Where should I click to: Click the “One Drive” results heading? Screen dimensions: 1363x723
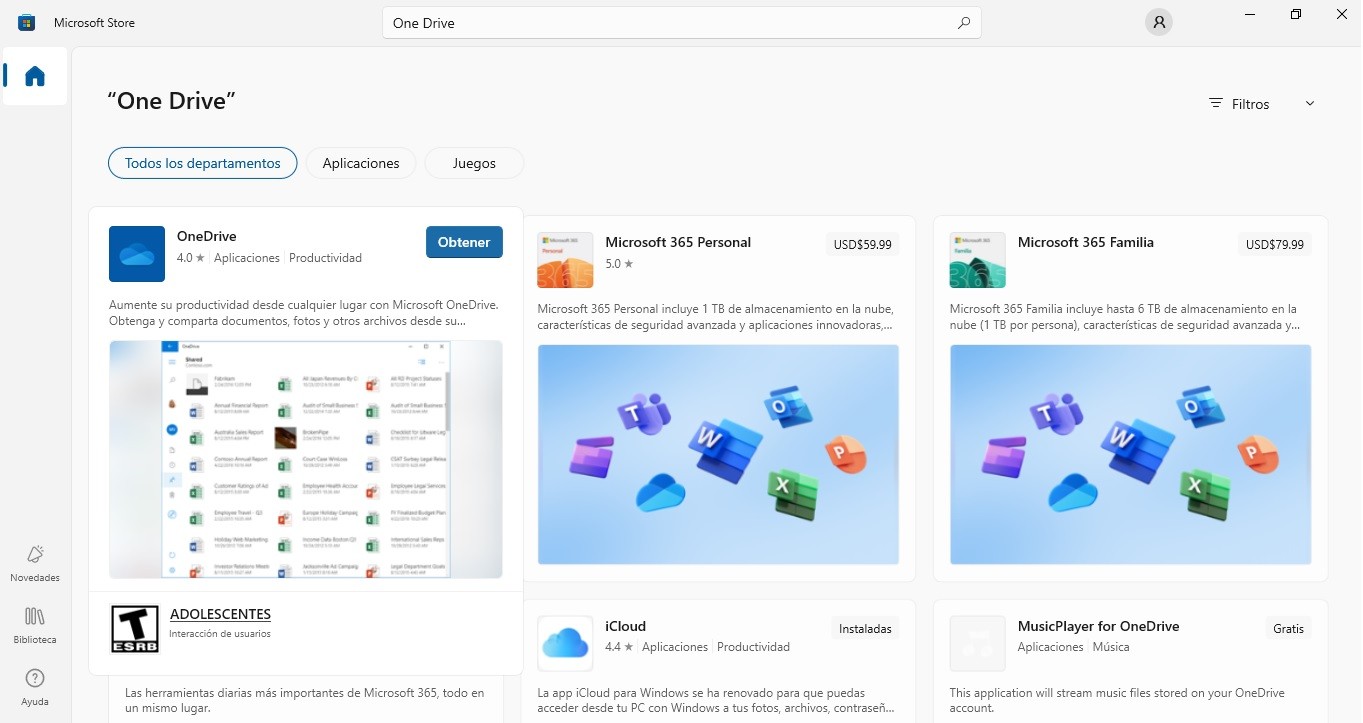point(171,100)
